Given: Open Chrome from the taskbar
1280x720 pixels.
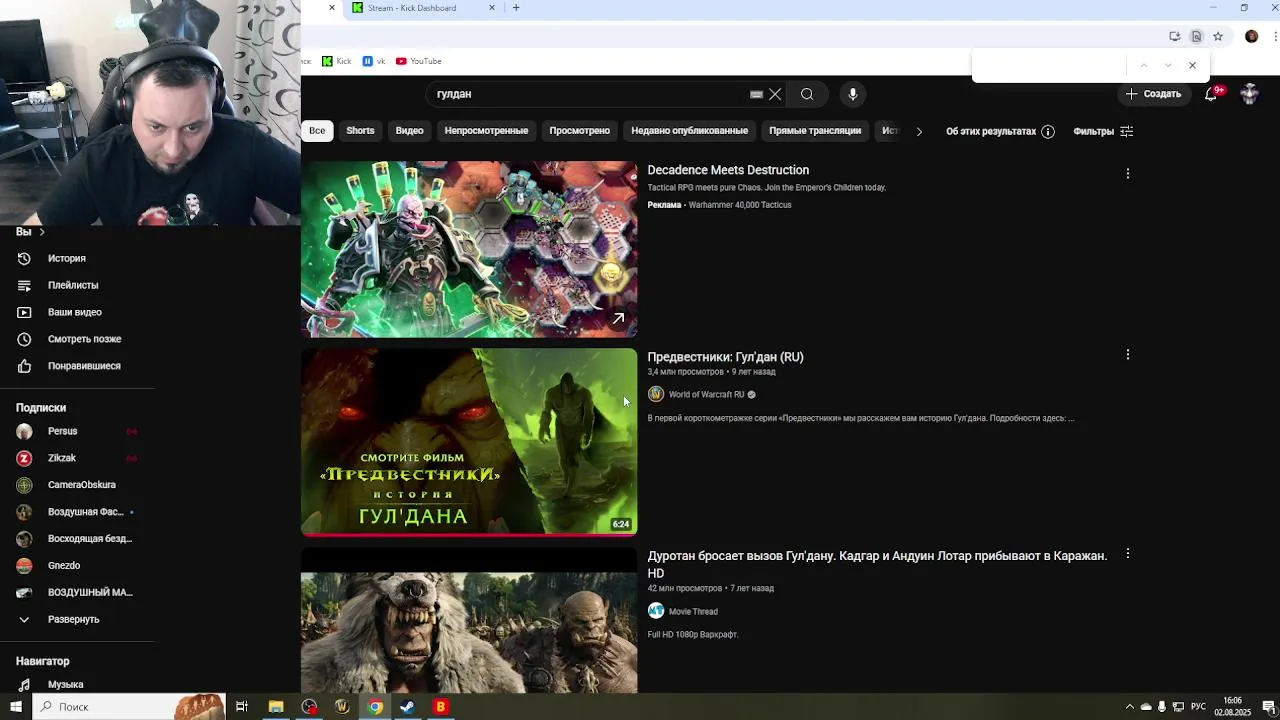Looking at the screenshot, I should pyautogui.click(x=375, y=707).
